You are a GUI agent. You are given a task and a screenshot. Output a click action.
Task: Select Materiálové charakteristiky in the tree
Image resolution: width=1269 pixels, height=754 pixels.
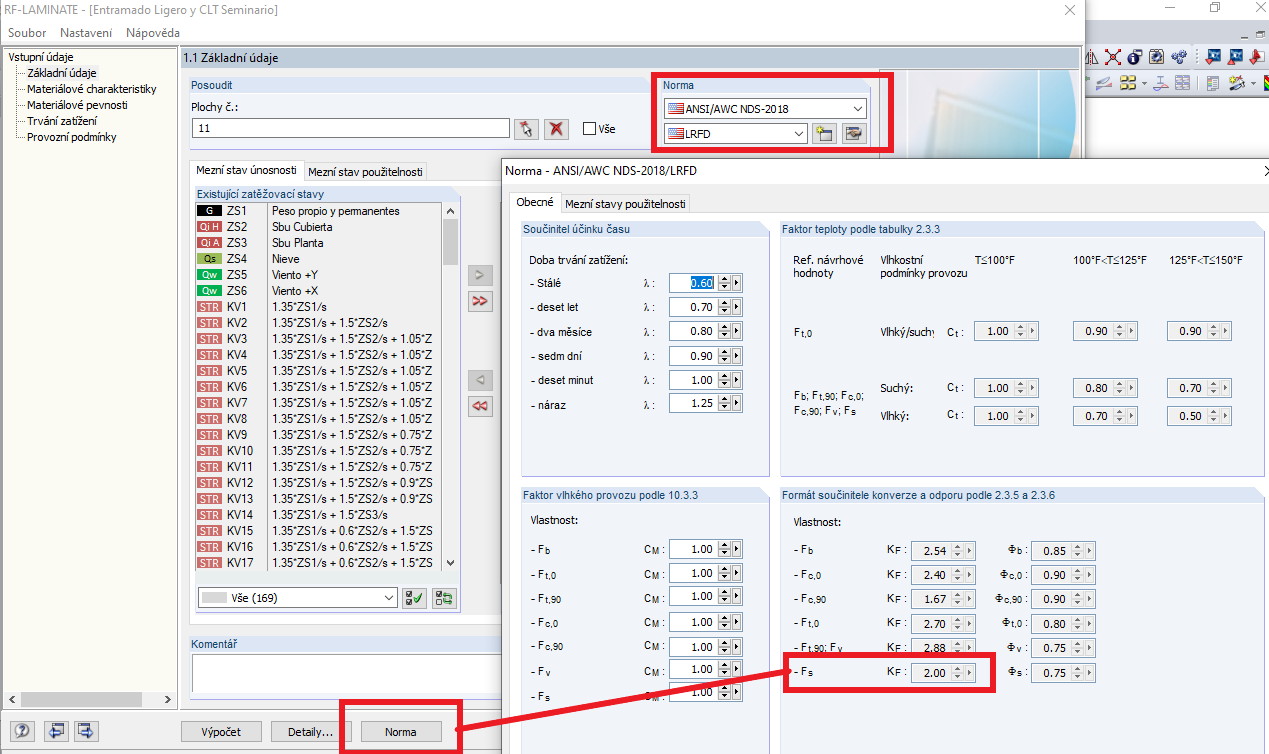point(92,89)
